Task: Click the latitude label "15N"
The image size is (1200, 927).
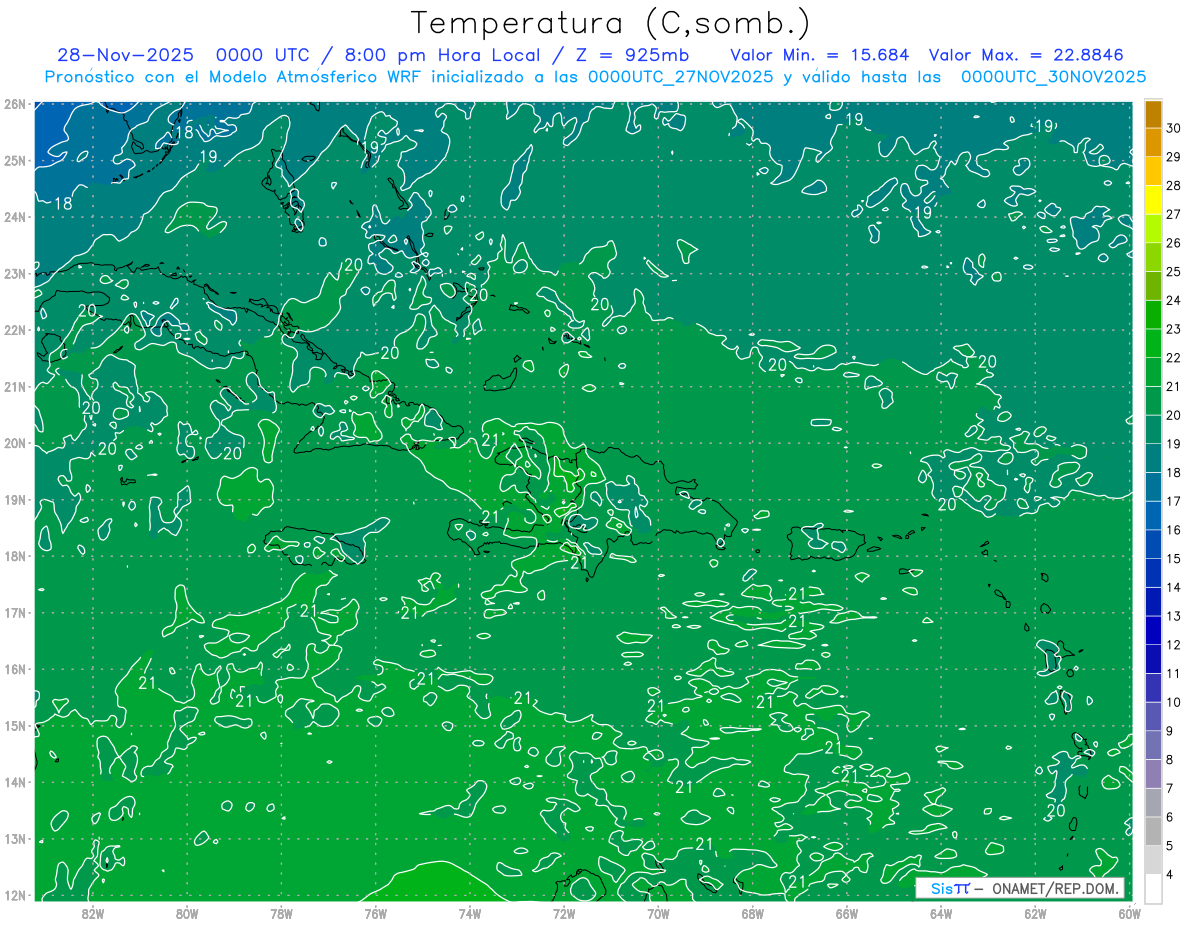Action: point(14,726)
